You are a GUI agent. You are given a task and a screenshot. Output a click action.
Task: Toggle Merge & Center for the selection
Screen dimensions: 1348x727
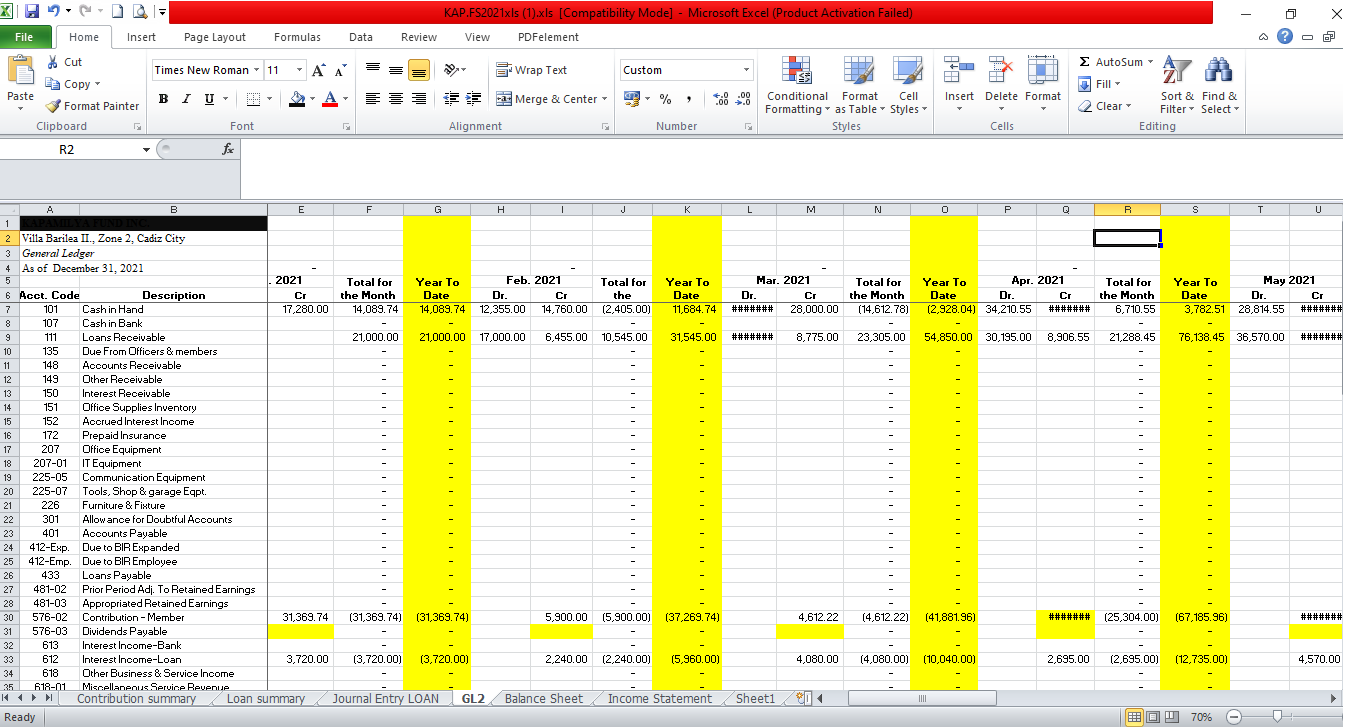coord(547,99)
